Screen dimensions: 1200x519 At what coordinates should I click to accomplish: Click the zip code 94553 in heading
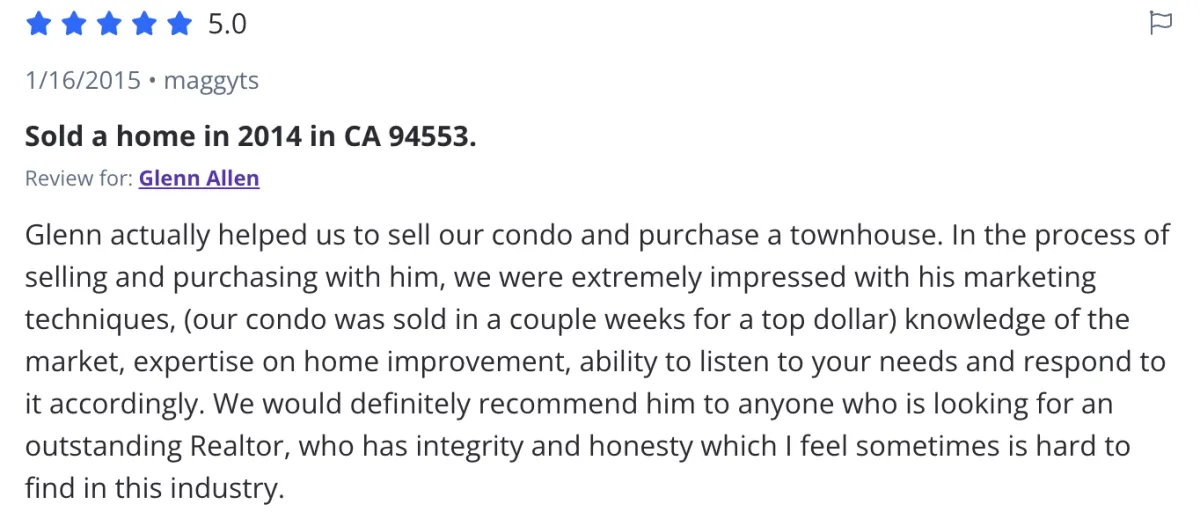click(423, 136)
